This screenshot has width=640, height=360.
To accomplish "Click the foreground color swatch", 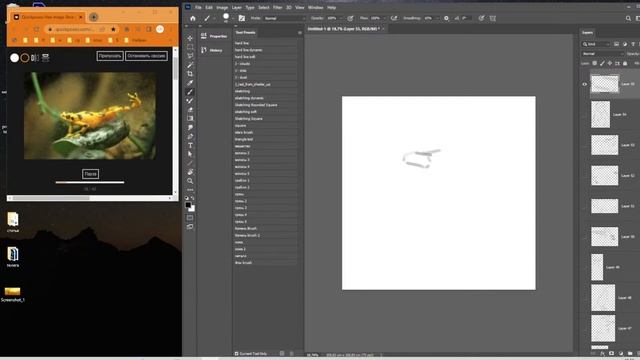I will pos(188,205).
